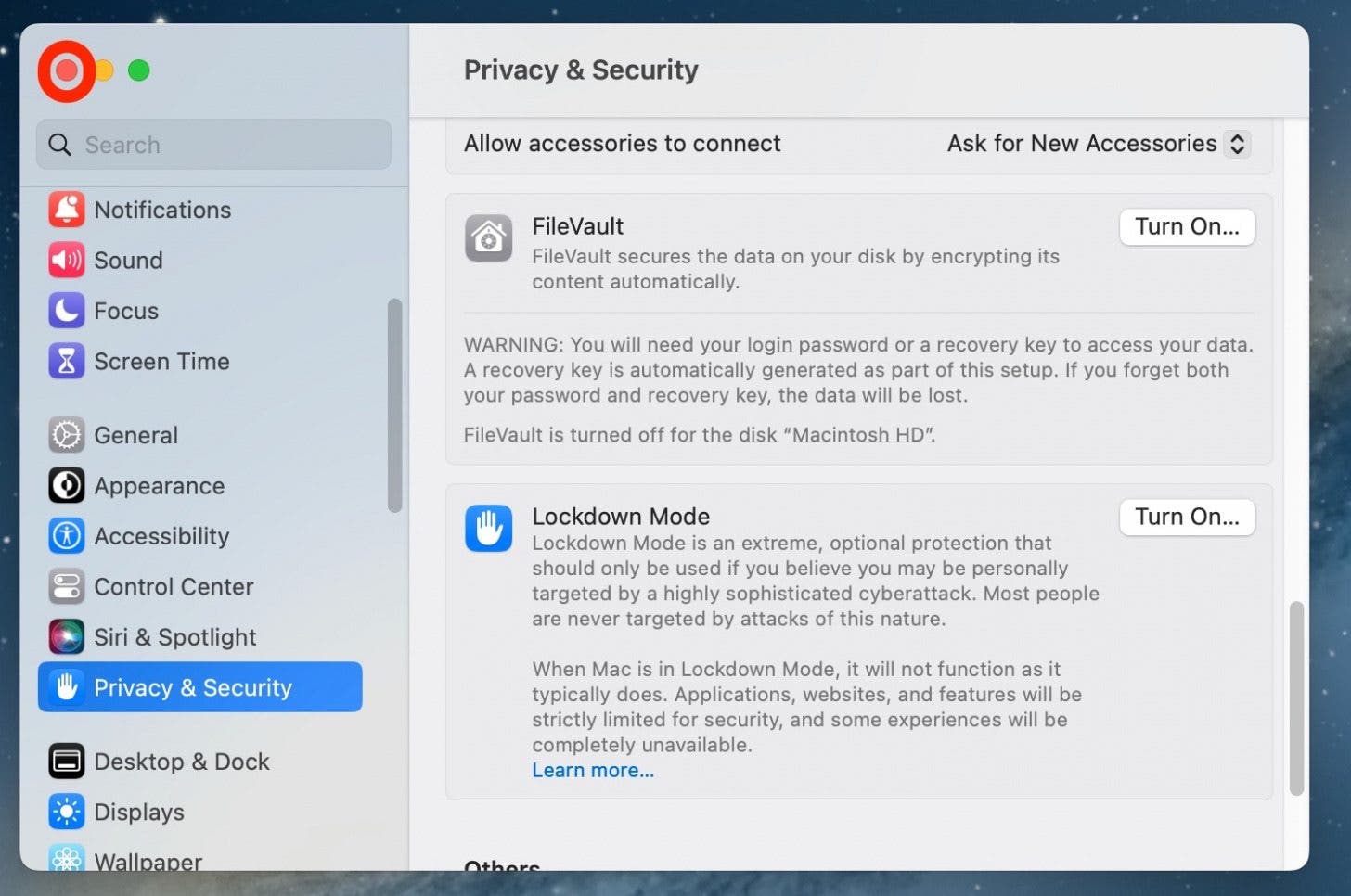Select the Focus moon icon
Viewport: 1351px width, 896px height.
click(x=67, y=311)
